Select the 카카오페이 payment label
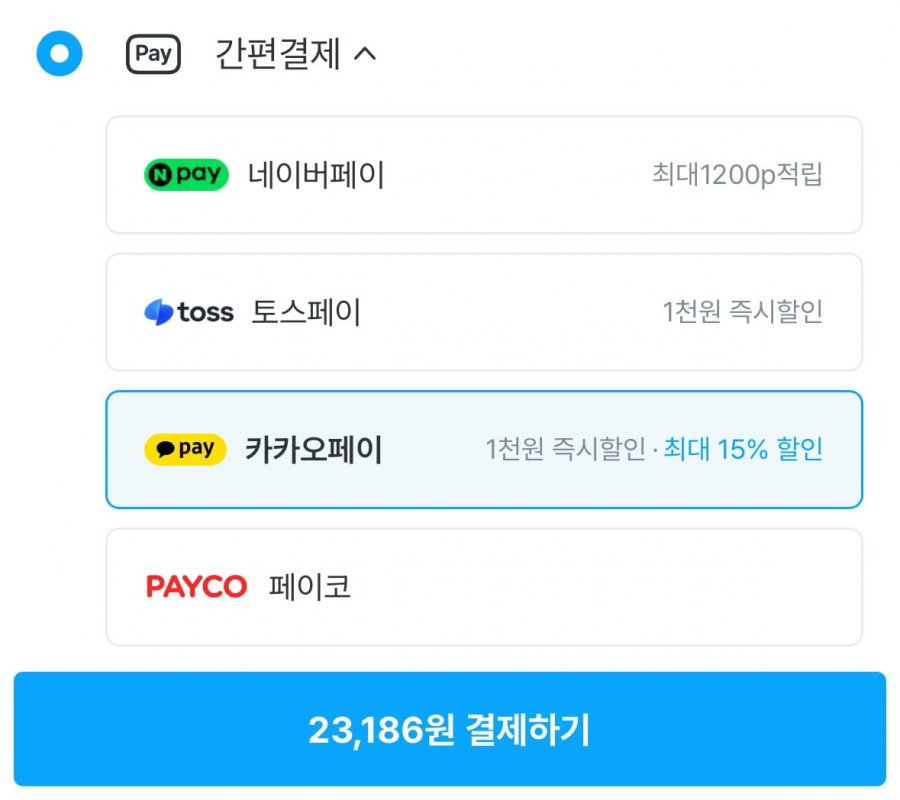 tap(314, 449)
